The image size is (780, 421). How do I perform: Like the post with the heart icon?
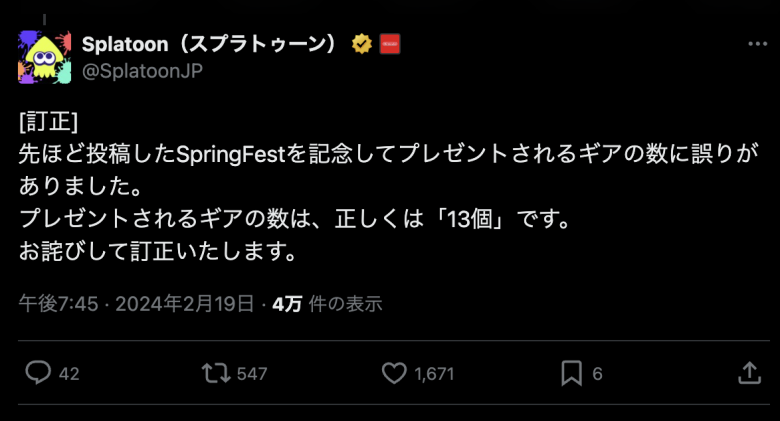[x=395, y=373]
